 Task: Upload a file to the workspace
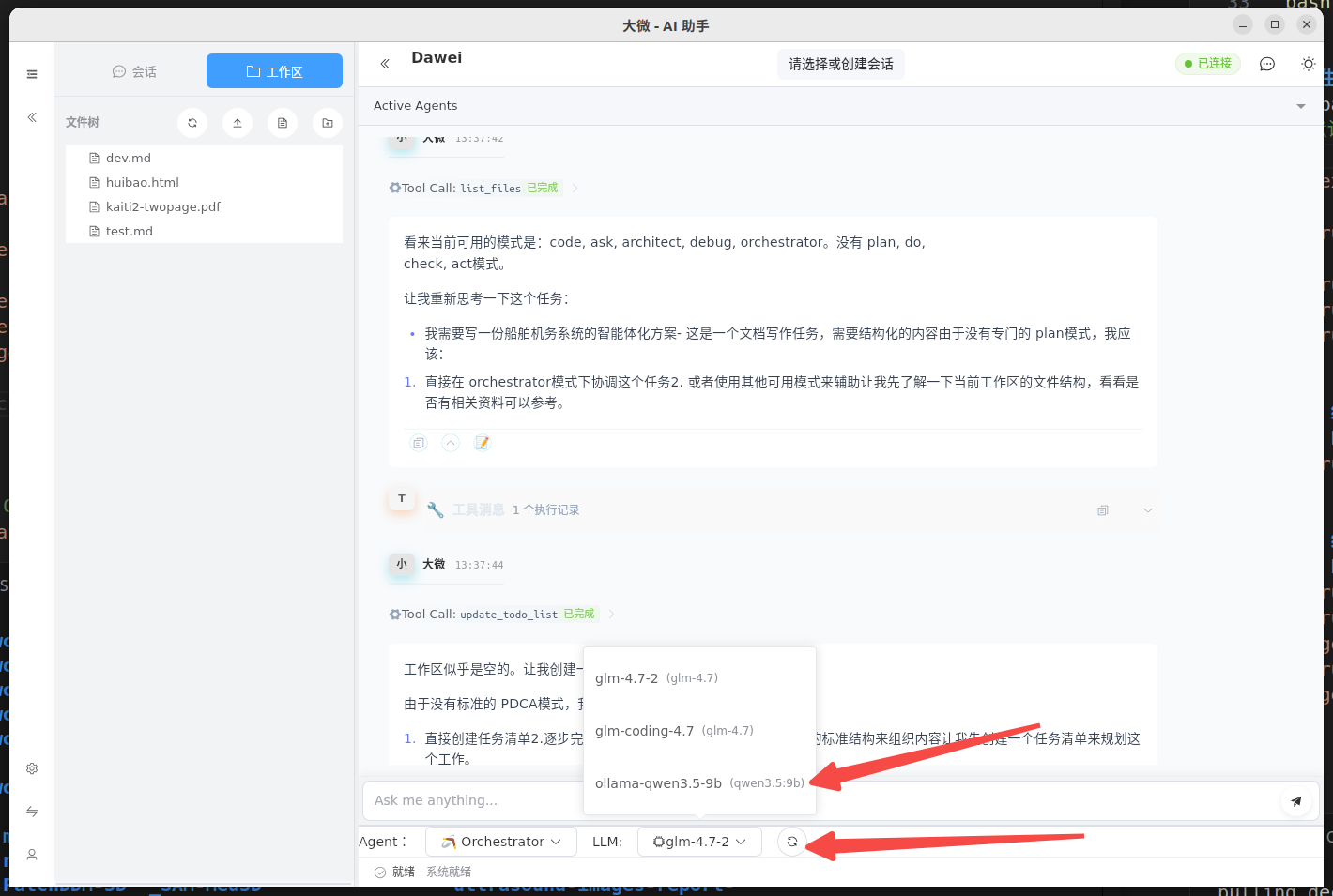237,122
